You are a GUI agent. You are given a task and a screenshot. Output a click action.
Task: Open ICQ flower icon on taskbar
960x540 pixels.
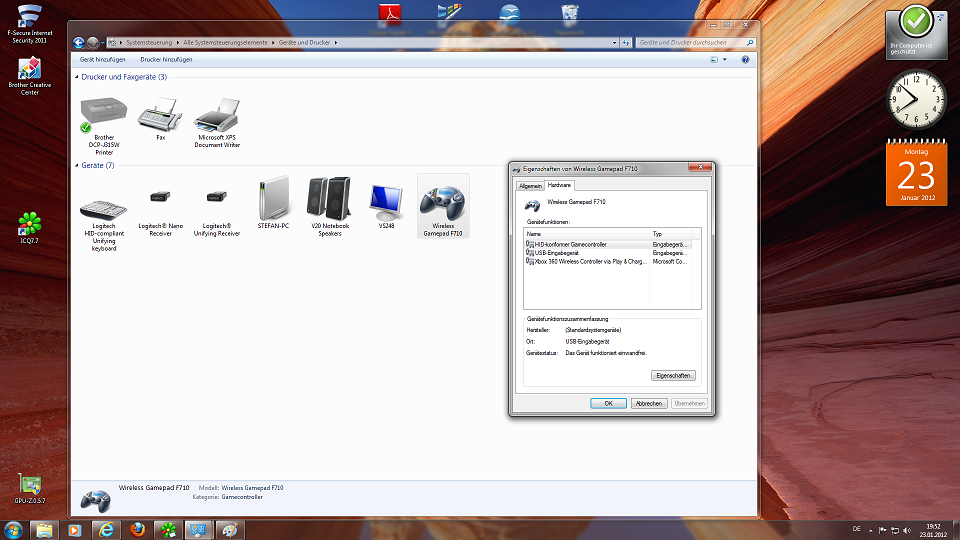pyautogui.click(x=168, y=530)
